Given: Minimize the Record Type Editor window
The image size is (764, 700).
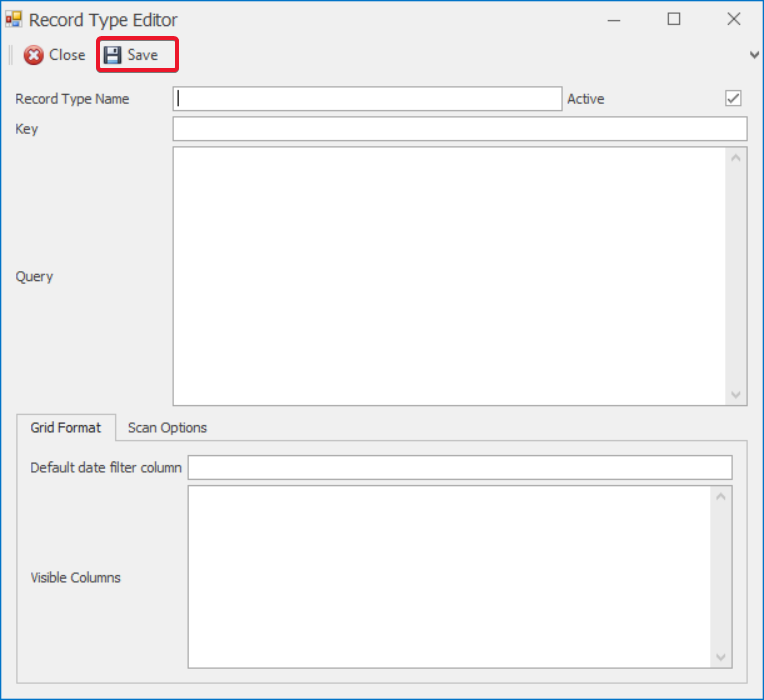Looking at the screenshot, I should (614, 19).
